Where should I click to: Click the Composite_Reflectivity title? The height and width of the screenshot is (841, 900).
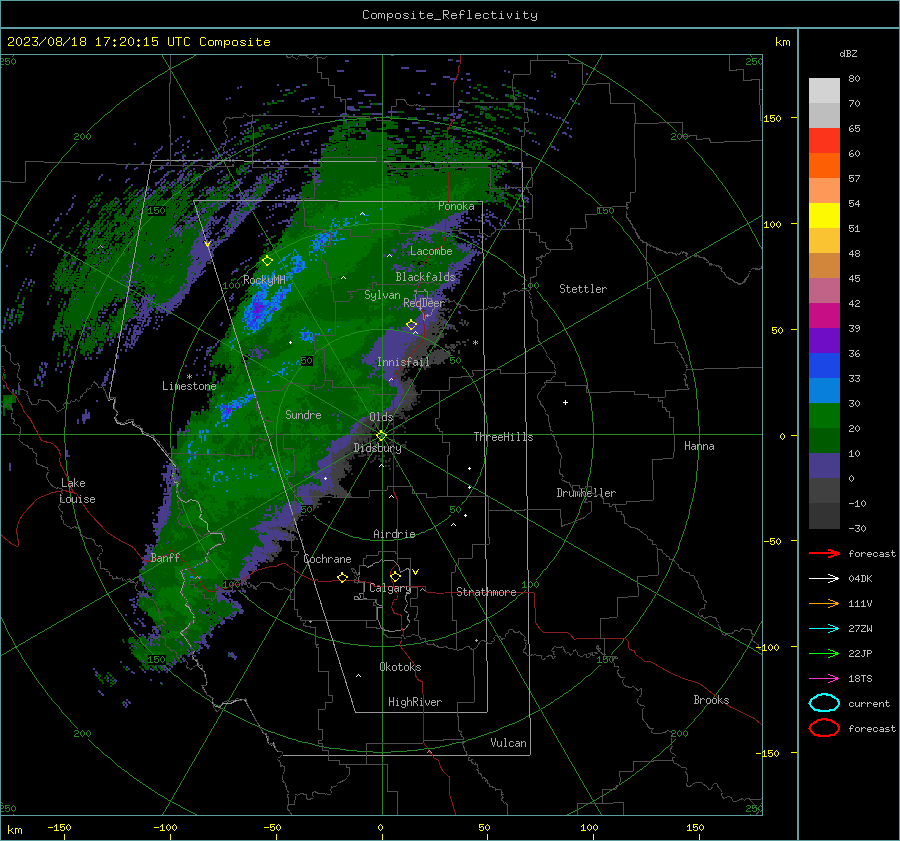tap(450, 15)
